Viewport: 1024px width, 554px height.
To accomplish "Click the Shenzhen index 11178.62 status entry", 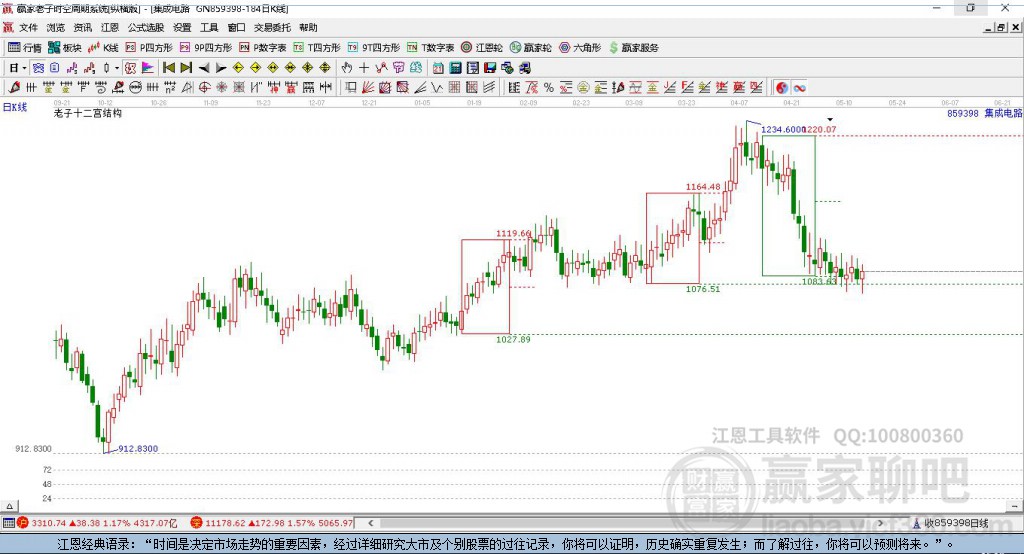I will point(272,523).
